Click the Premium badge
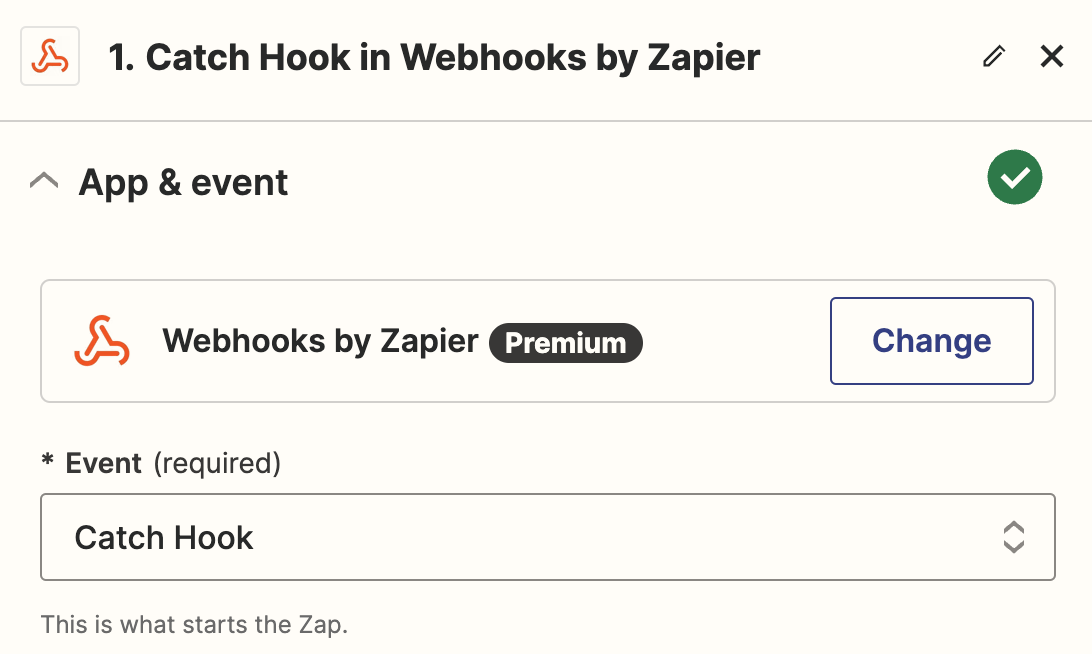The image size is (1092, 654). (566, 343)
